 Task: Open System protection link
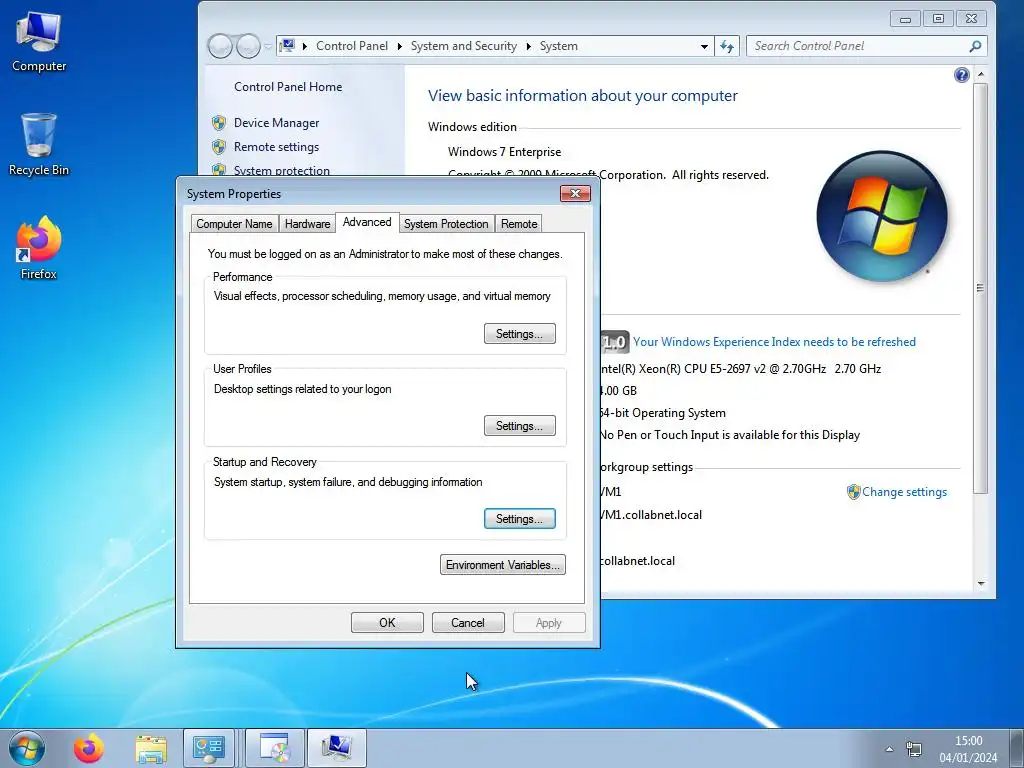pyautogui.click(x=281, y=170)
